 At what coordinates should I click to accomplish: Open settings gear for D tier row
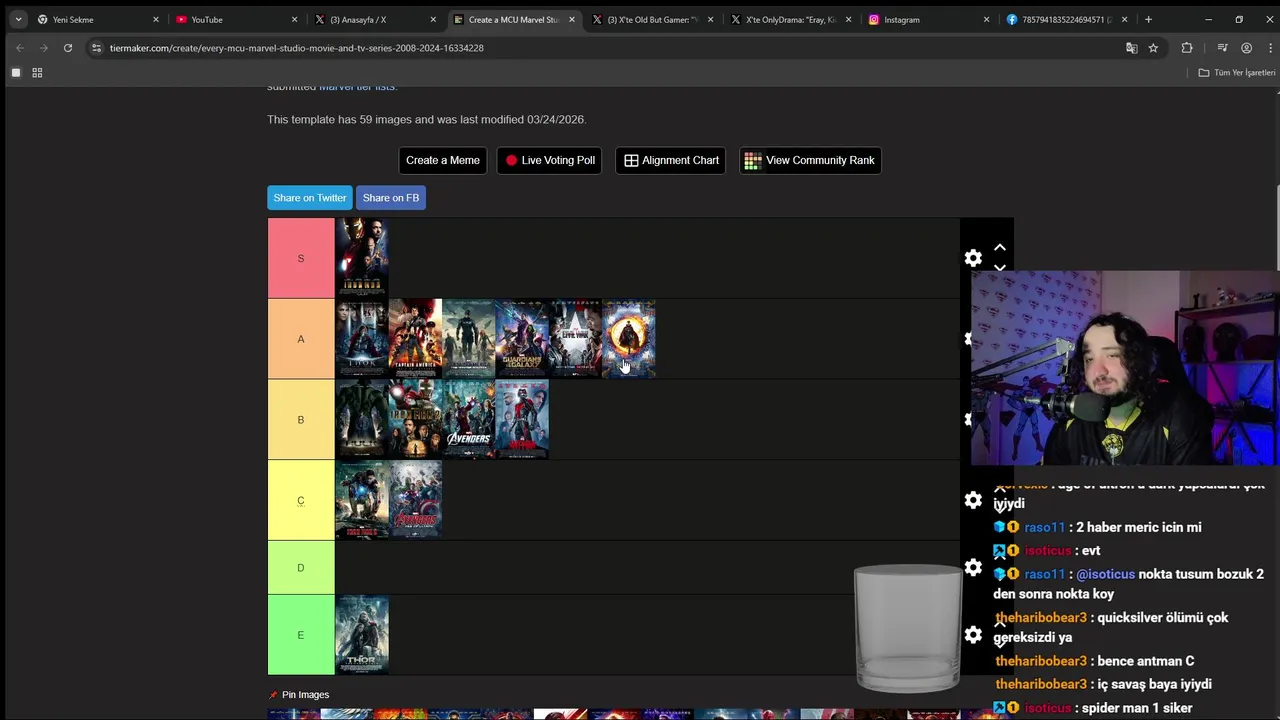tap(973, 567)
